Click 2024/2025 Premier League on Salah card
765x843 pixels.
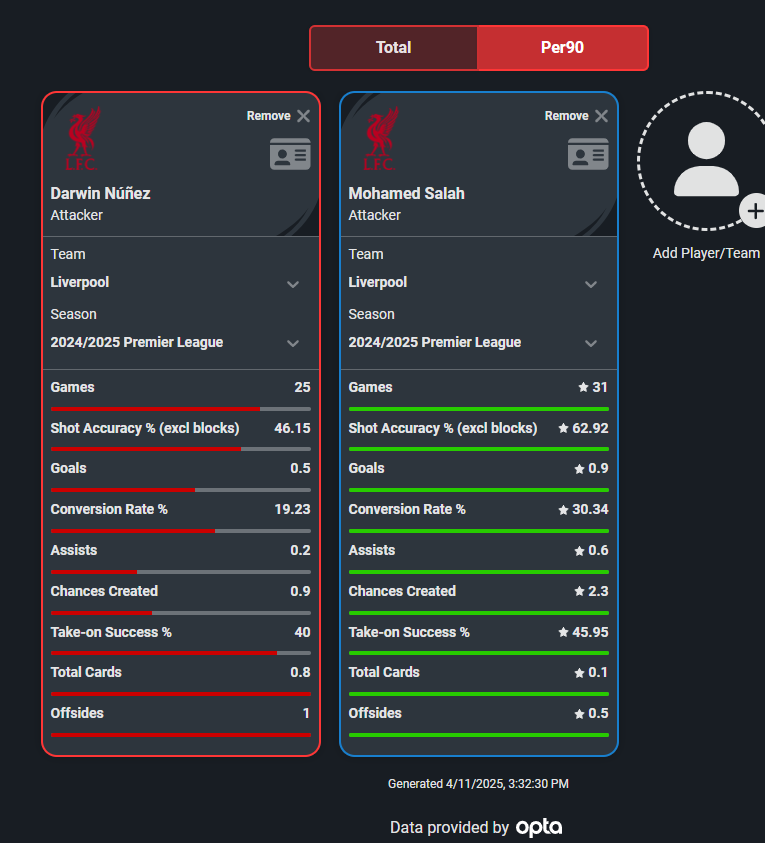pos(434,342)
